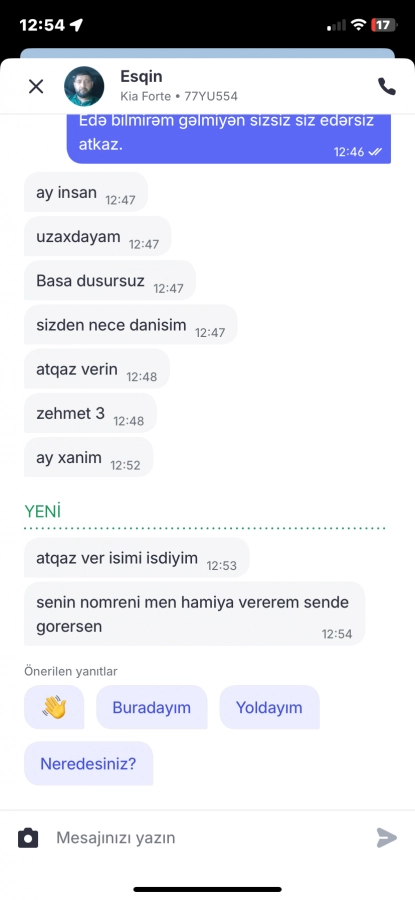
Task: Choose the 'Yoldayım' suggested reply
Action: click(269, 707)
